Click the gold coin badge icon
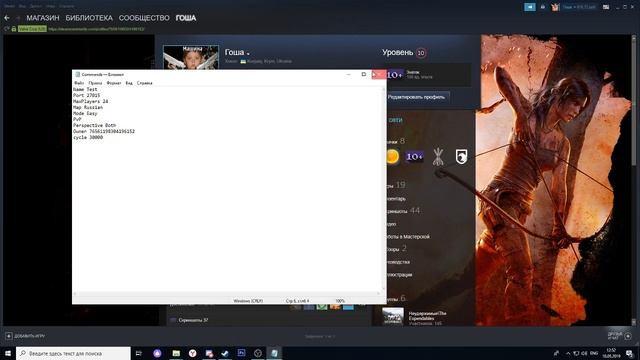Screen dimensions: 640x360 pos(392,157)
